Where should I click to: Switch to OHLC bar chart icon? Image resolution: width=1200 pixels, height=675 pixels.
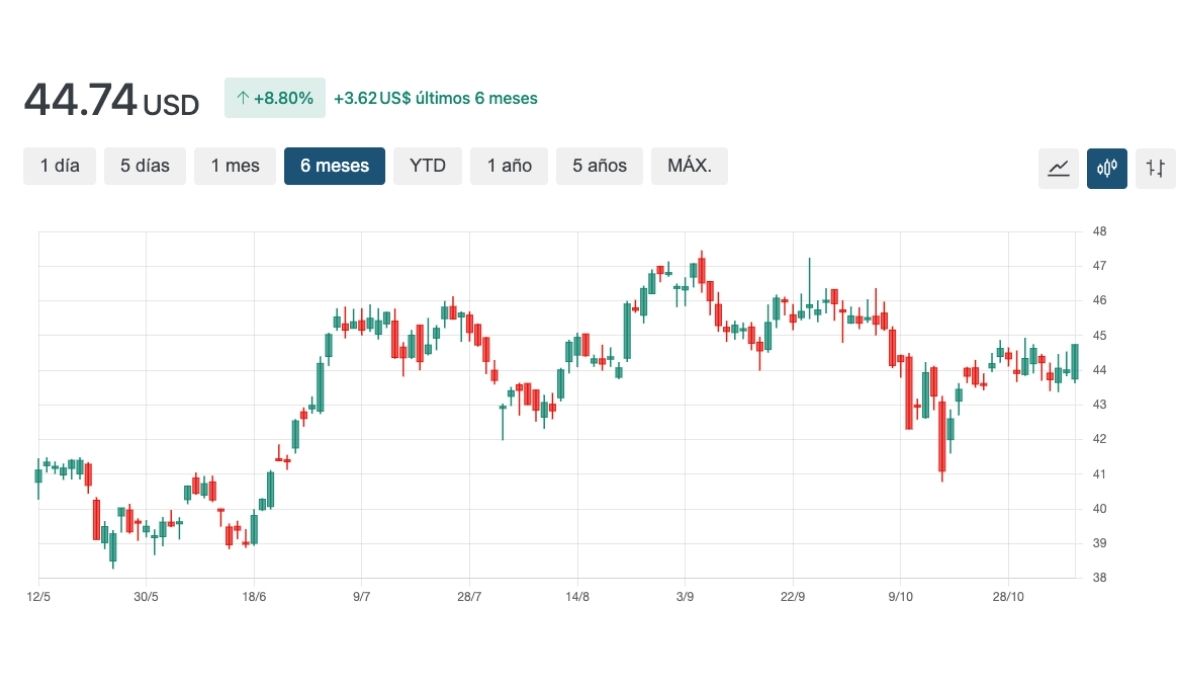click(1155, 168)
